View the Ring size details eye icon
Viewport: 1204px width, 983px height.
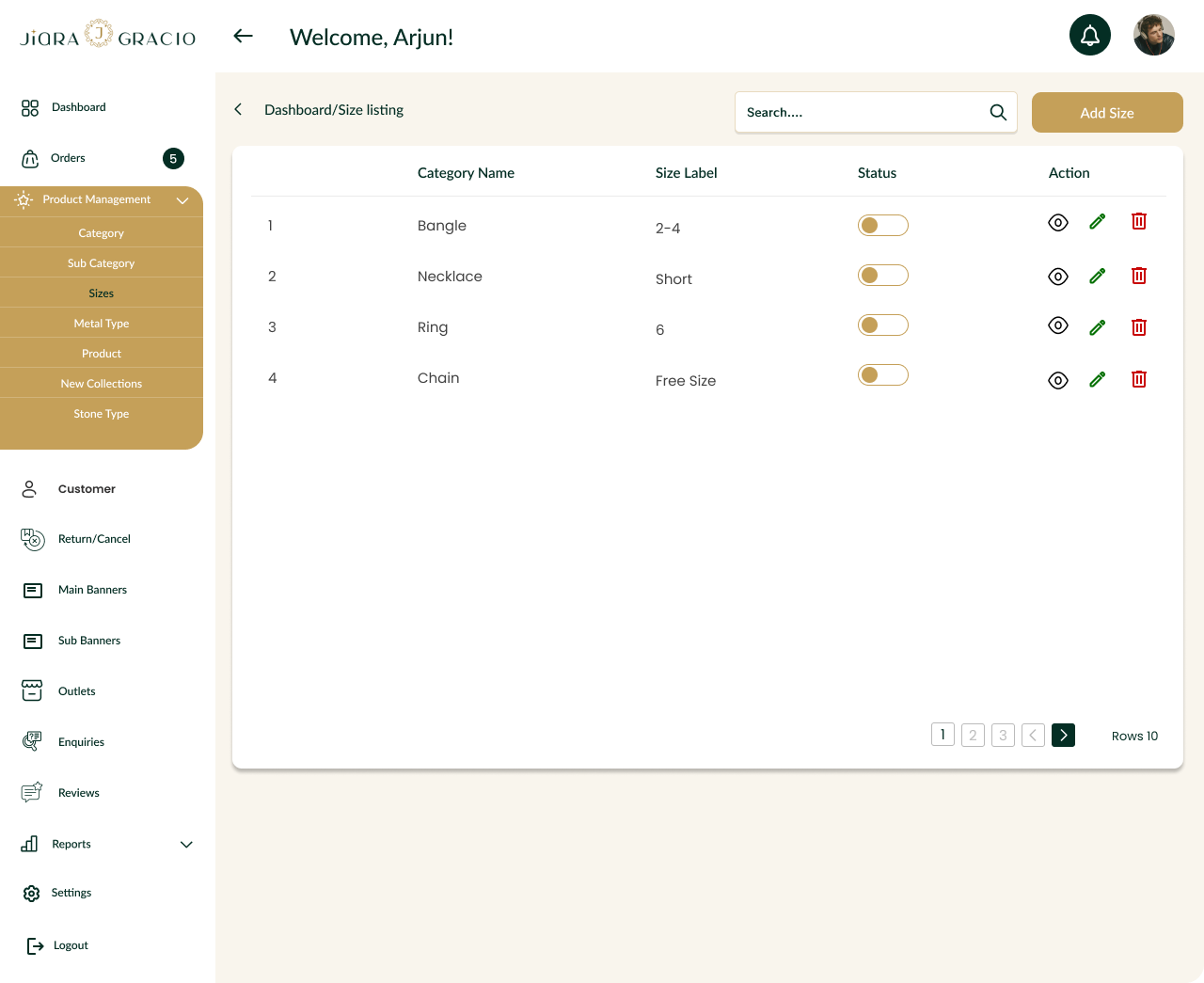coord(1058,325)
